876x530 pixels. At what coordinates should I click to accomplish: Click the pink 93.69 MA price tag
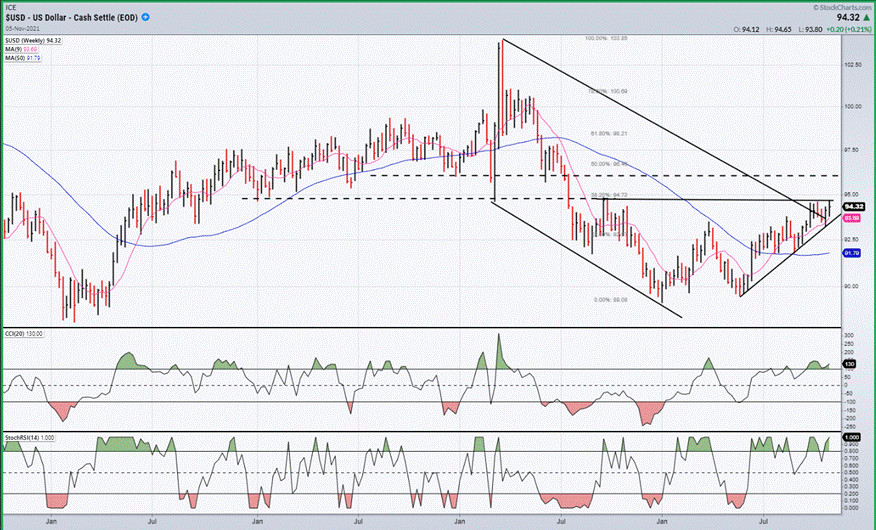pos(852,217)
